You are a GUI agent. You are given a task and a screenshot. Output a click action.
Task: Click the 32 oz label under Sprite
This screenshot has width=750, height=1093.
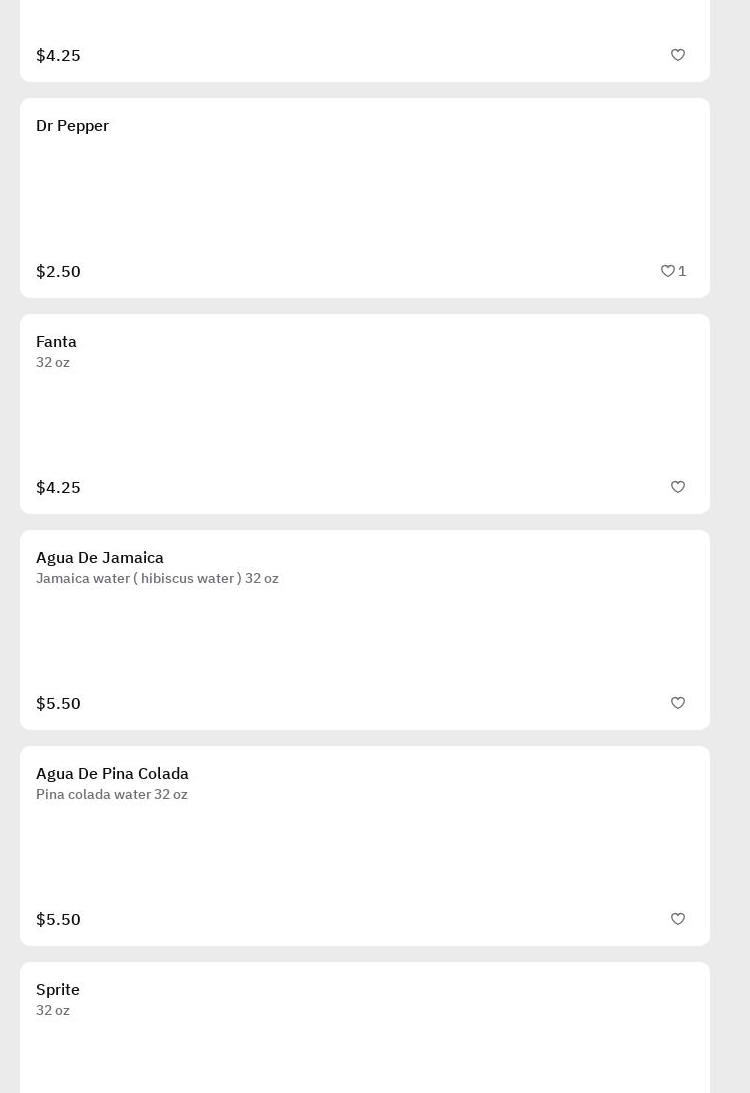[53, 1011]
